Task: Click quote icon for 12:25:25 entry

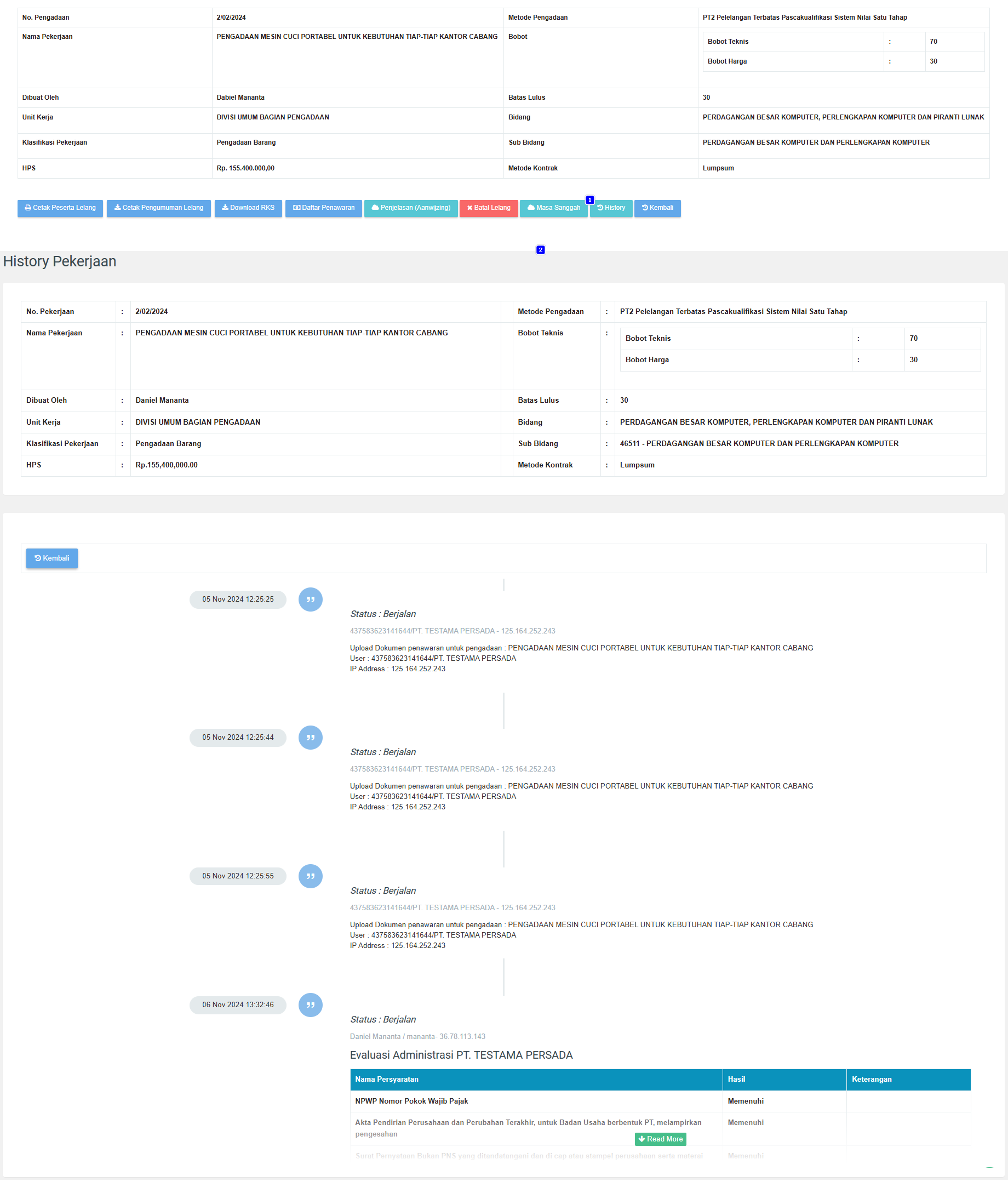Action: point(310,599)
